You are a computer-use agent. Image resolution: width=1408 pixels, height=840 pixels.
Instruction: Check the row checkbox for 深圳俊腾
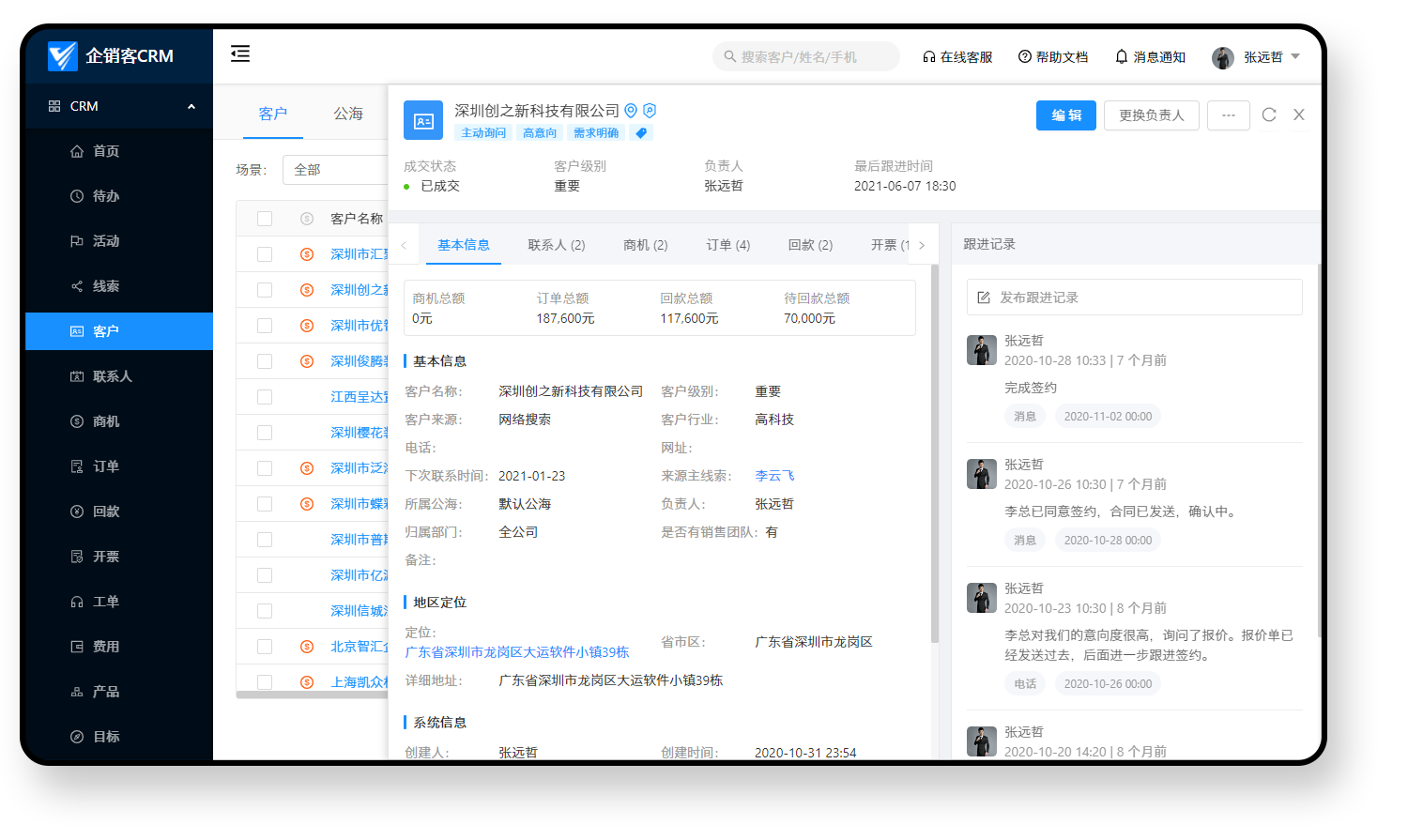(265, 361)
